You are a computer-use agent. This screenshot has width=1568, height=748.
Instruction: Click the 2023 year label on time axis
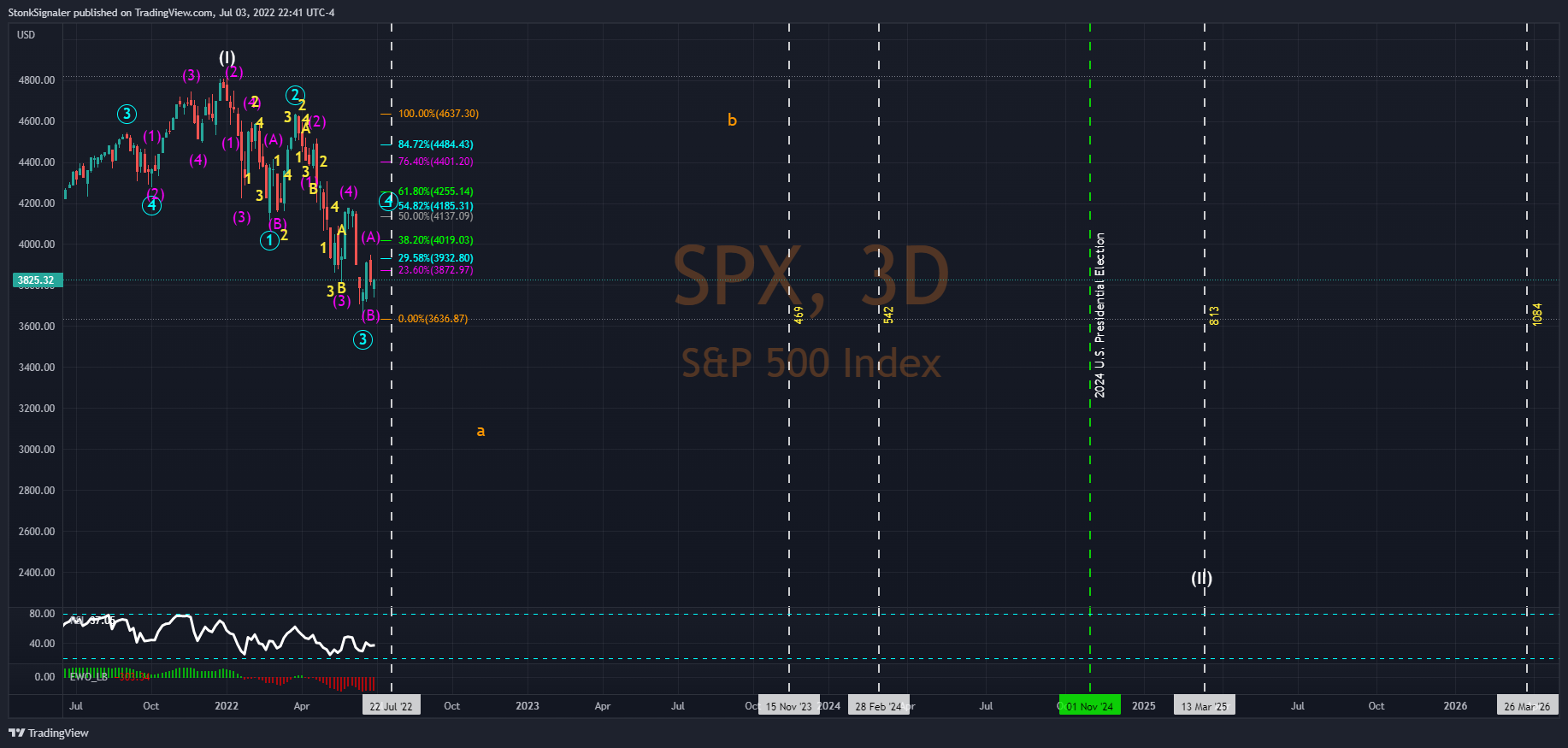click(528, 706)
